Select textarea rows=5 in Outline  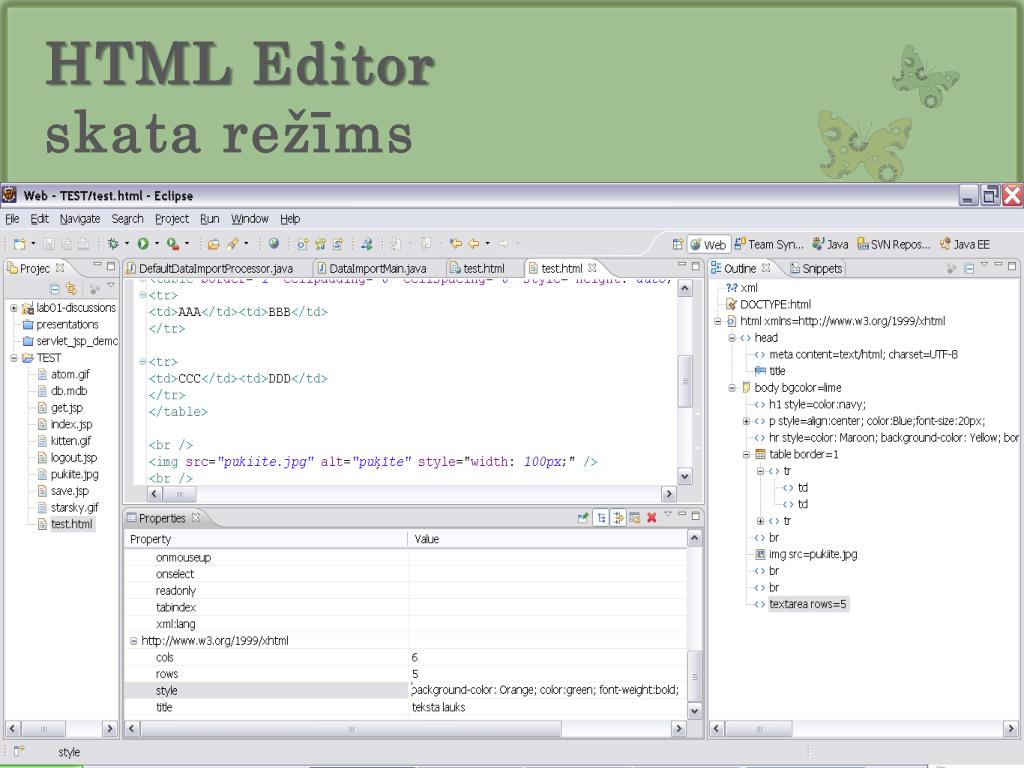click(807, 604)
